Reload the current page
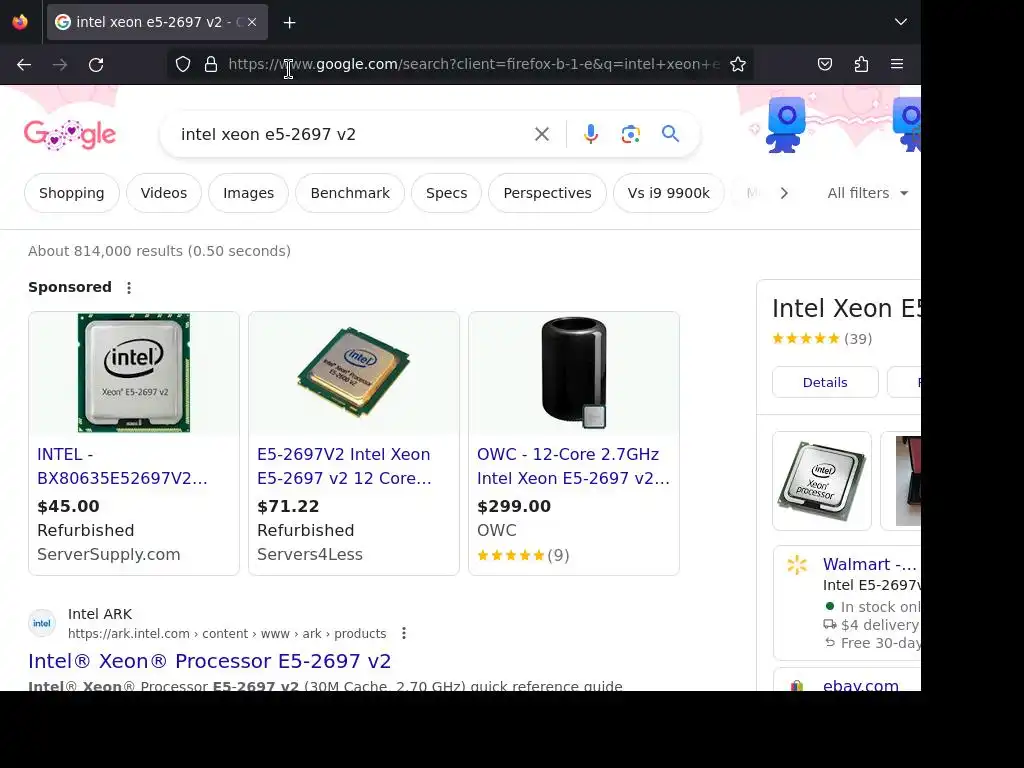Image resolution: width=1024 pixels, height=768 pixels. click(x=96, y=65)
